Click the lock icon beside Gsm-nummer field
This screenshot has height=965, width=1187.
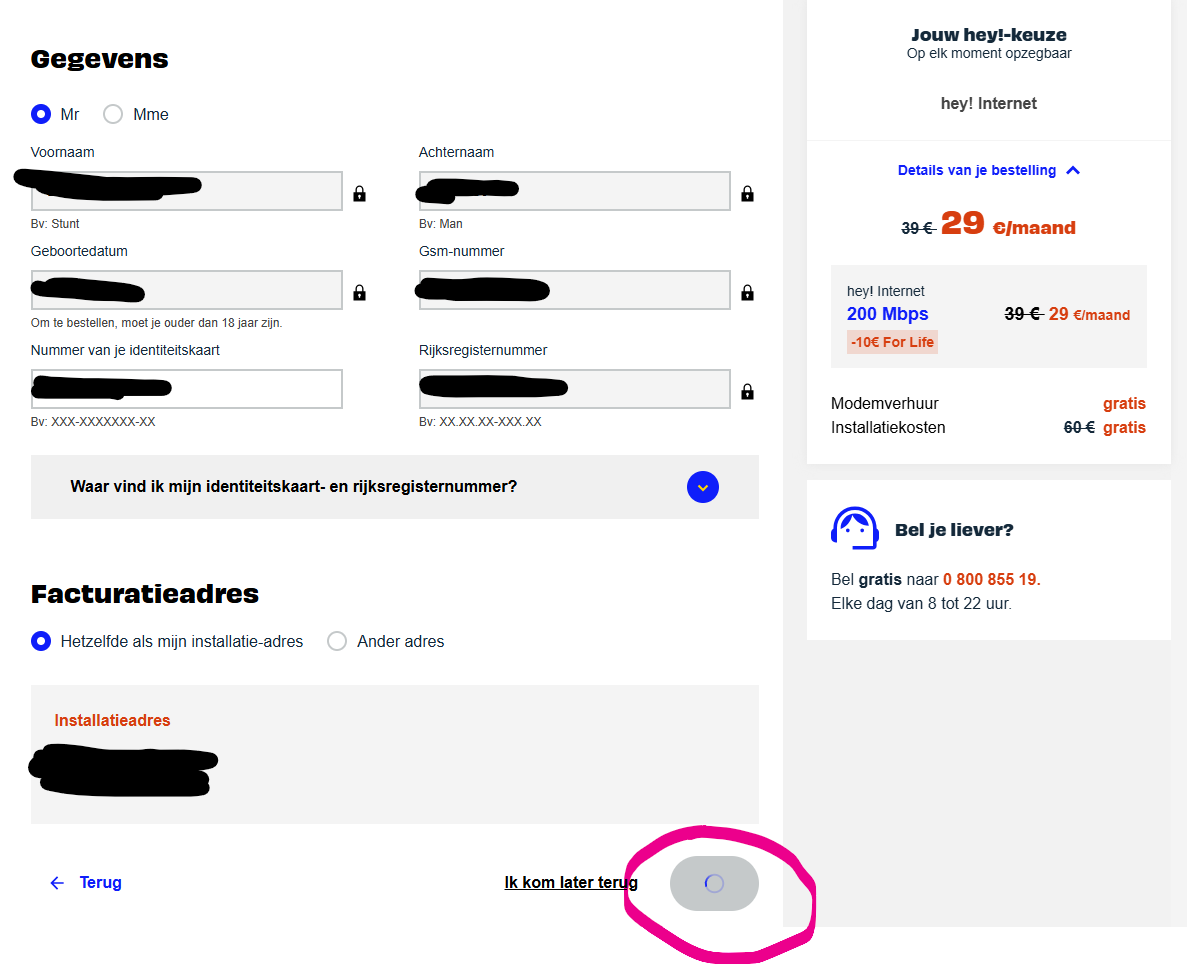click(747, 293)
